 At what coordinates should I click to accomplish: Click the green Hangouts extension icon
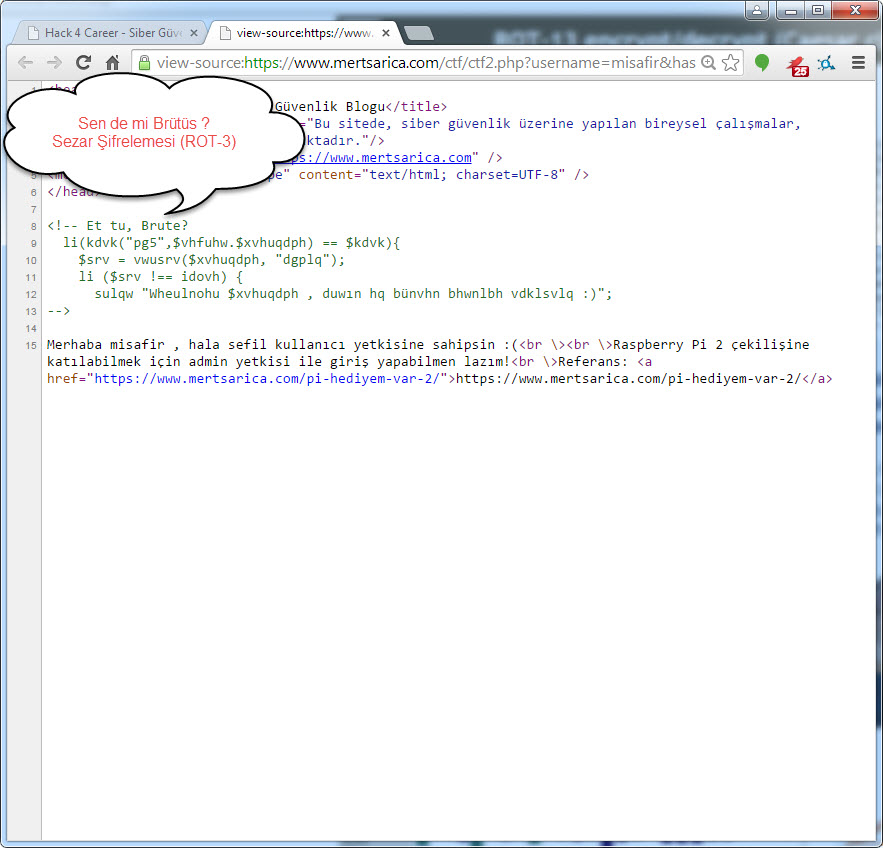click(x=762, y=63)
